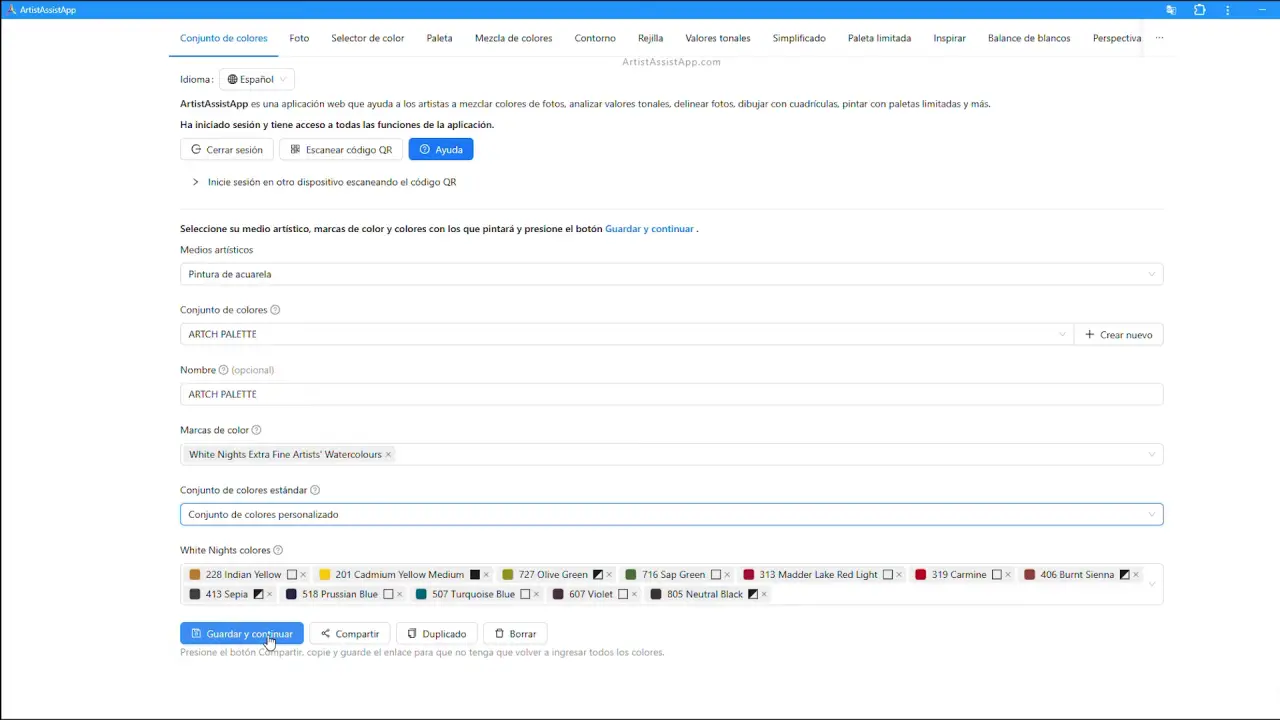
Task: Open the three-dot menu in the title bar
Action: [x=1228, y=10]
